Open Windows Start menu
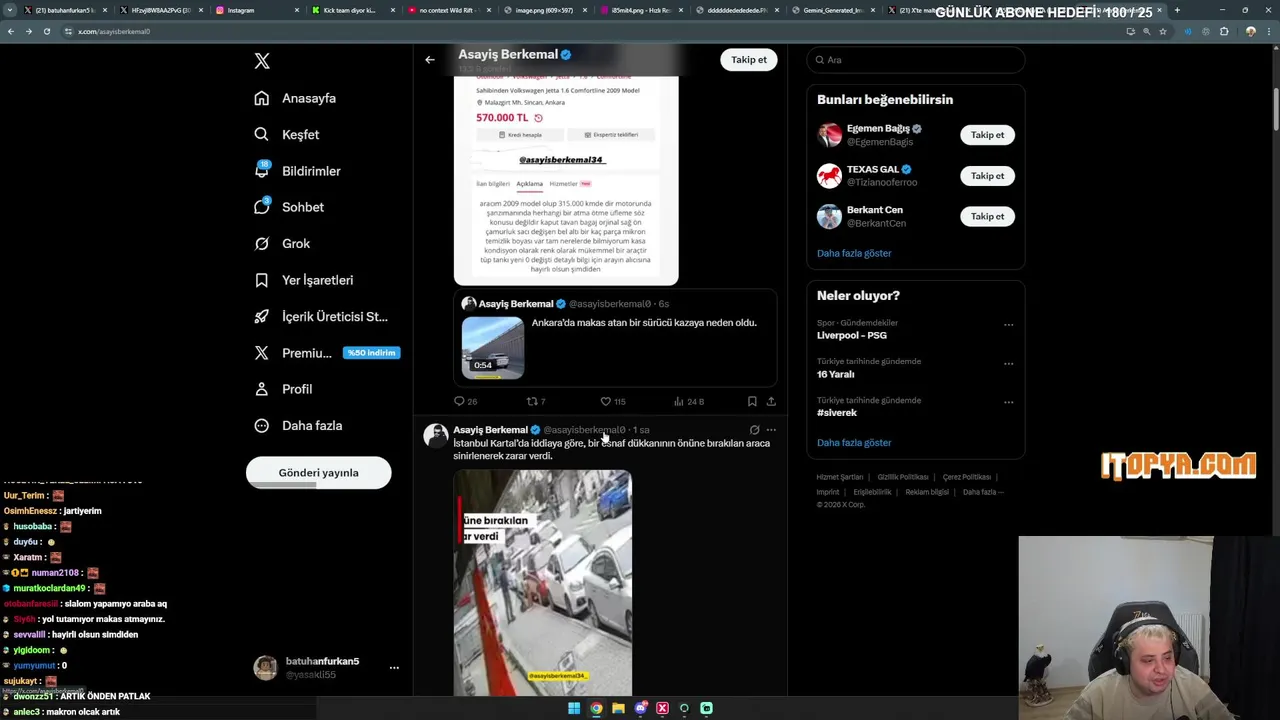Image resolution: width=1280 pixels, height=720 pixels. pyautogui.click(x=574, y=708)
